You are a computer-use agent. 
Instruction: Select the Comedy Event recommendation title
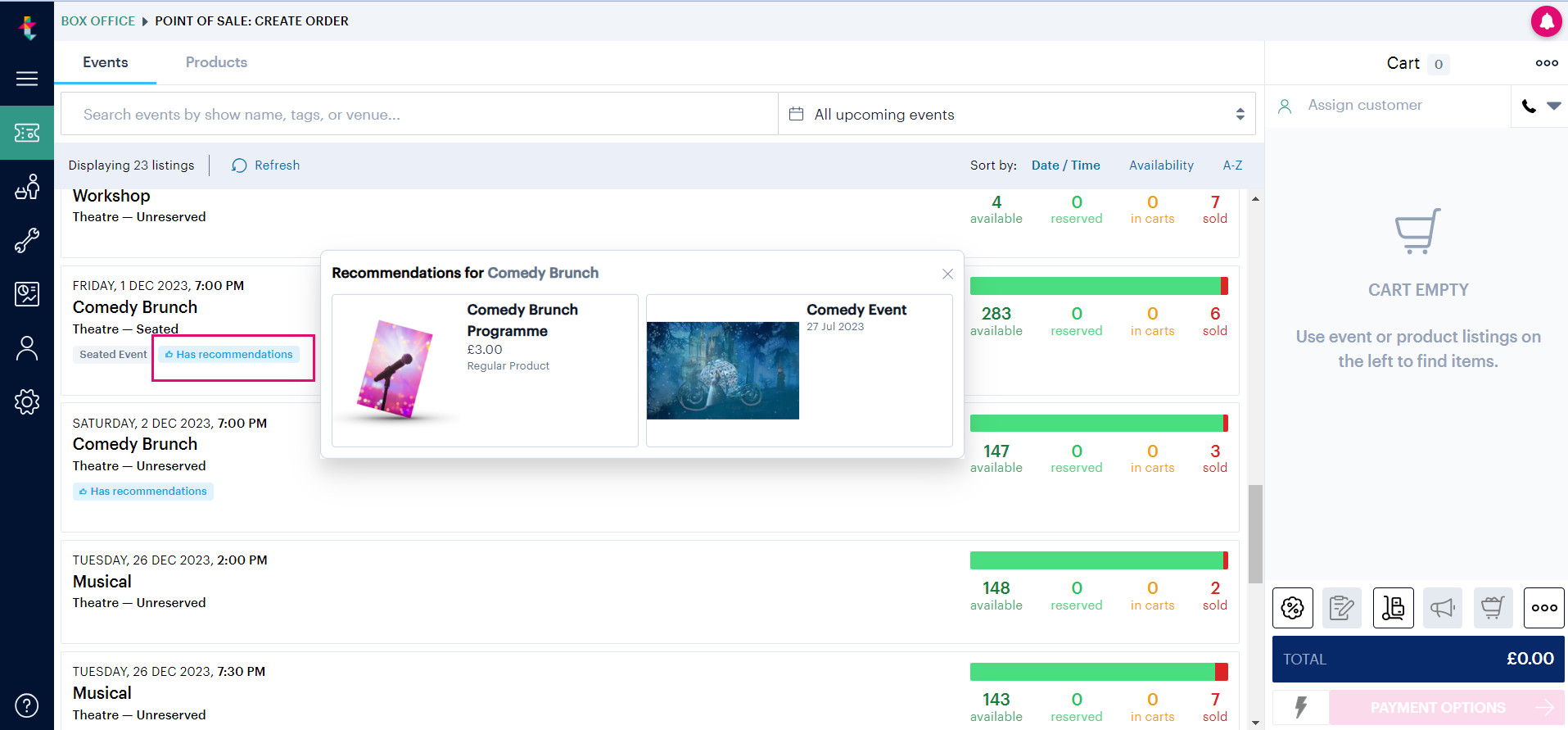[856, 310]
